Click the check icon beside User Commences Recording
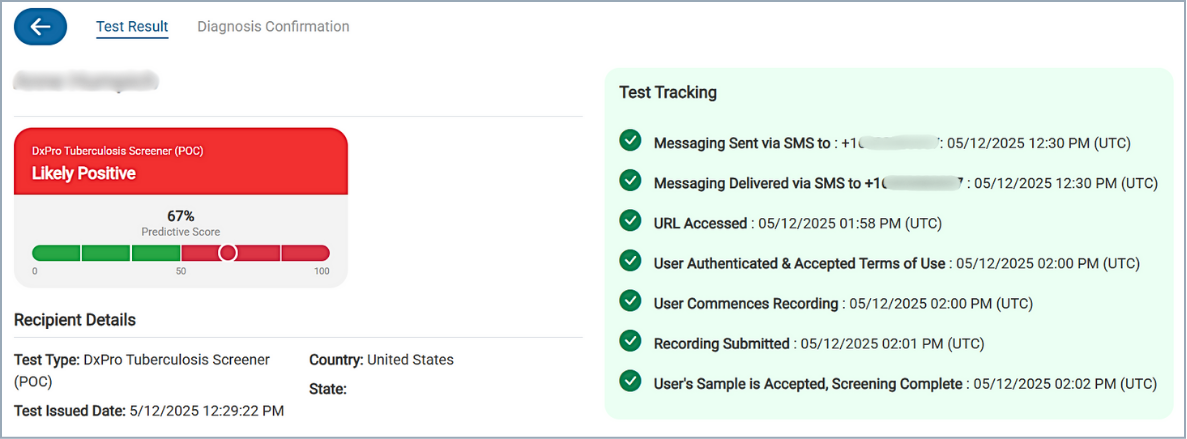The height and width of the screenshot is (439, 1187). 630,301
